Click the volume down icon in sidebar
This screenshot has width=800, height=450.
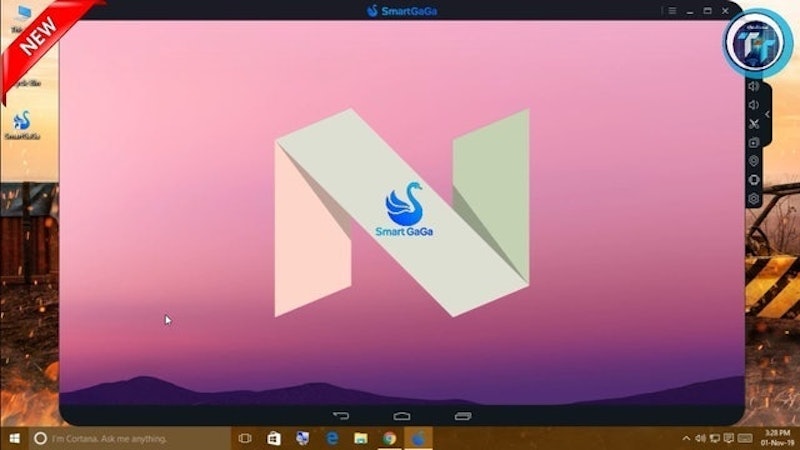pyautogui.click(x=754, y=105)
